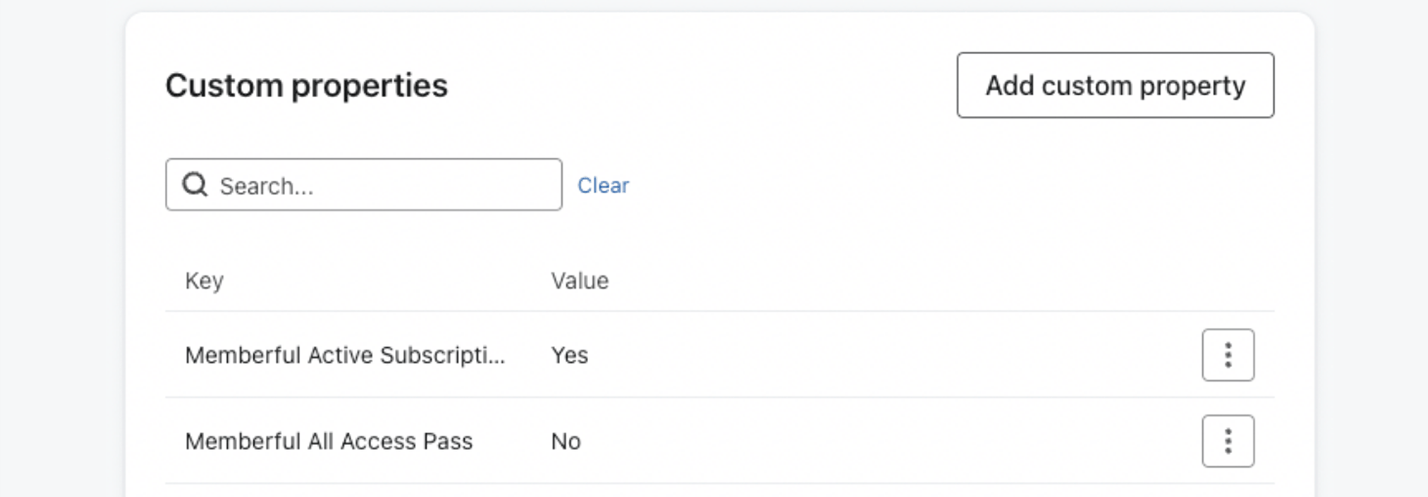Image resolution: width=1428 pixels, height=497 pixels.
Task: Click the Add custom property button
Action: pos(1115,86)
